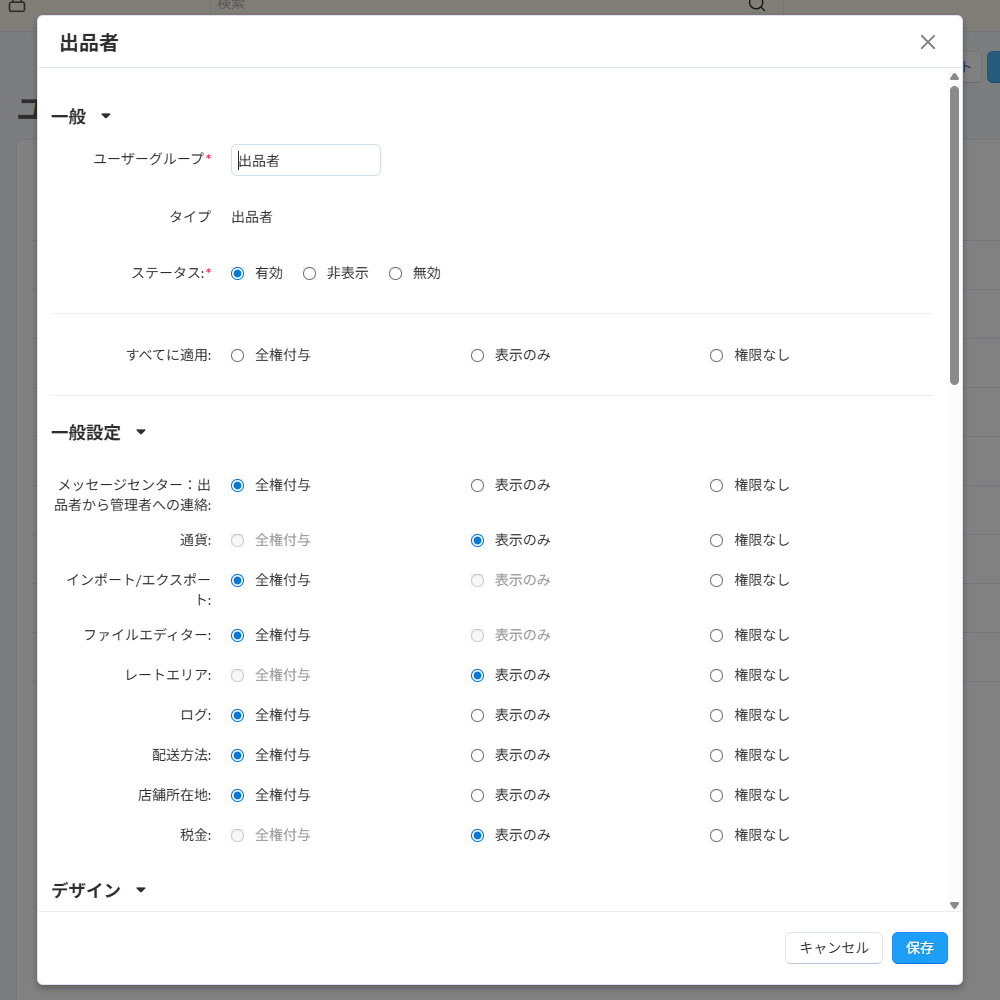
Task: Select 権限なし for インポート/エクスポート
Action: click(x=716, y=580)
